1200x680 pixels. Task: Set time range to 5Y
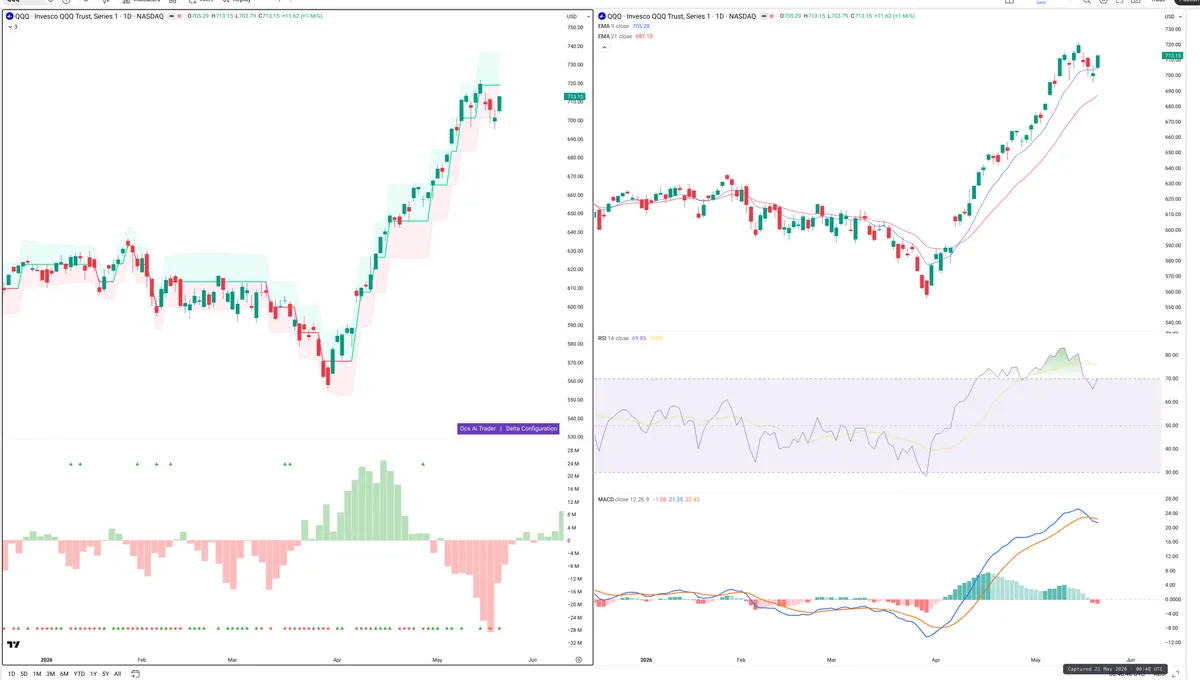[x=105, y=674]
